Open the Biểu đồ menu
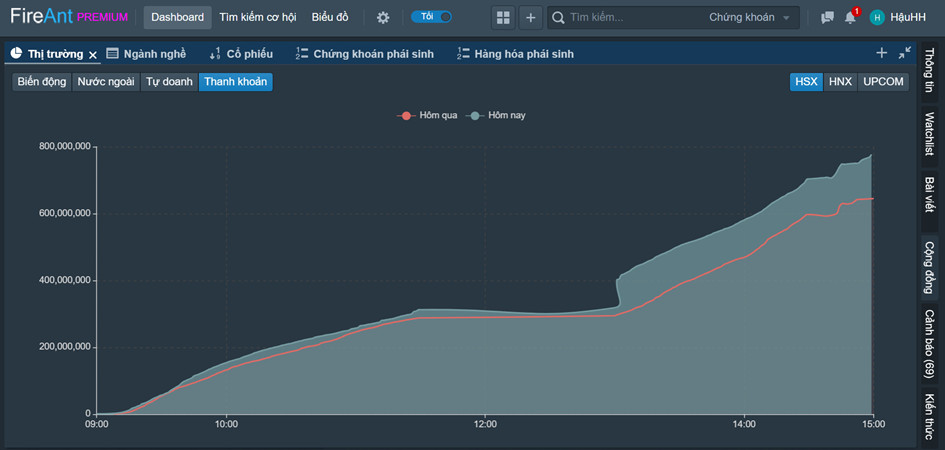This screenshot has width=945, height=450. [x=330, y=17]
